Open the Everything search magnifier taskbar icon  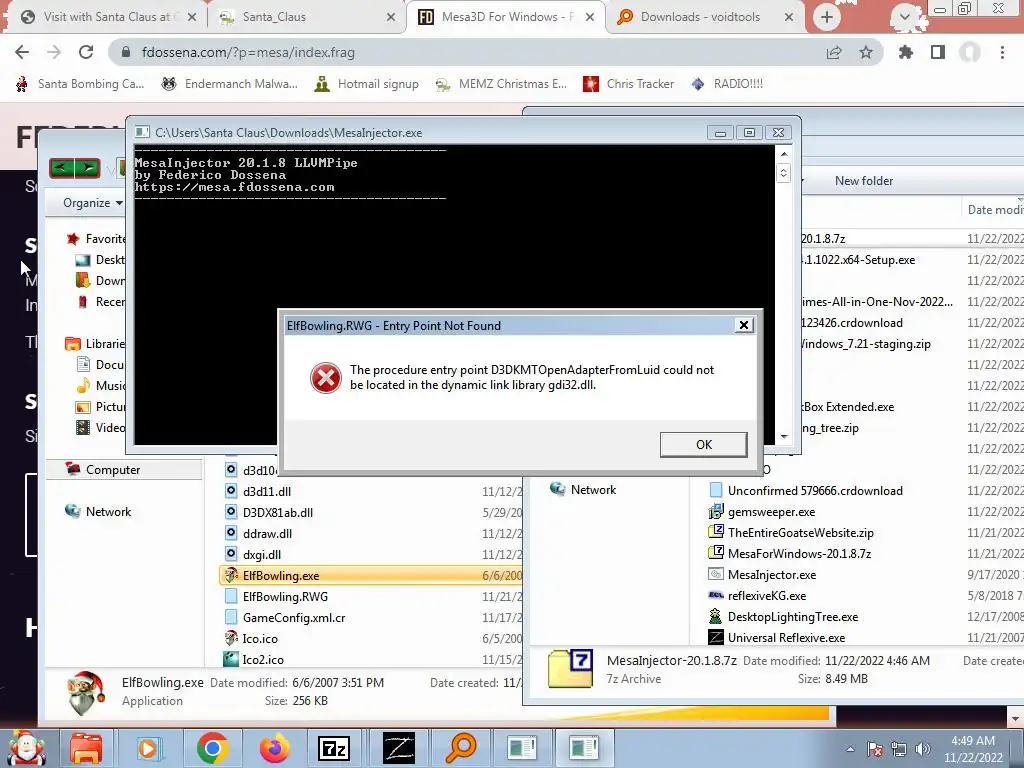(x=460, y=748)
